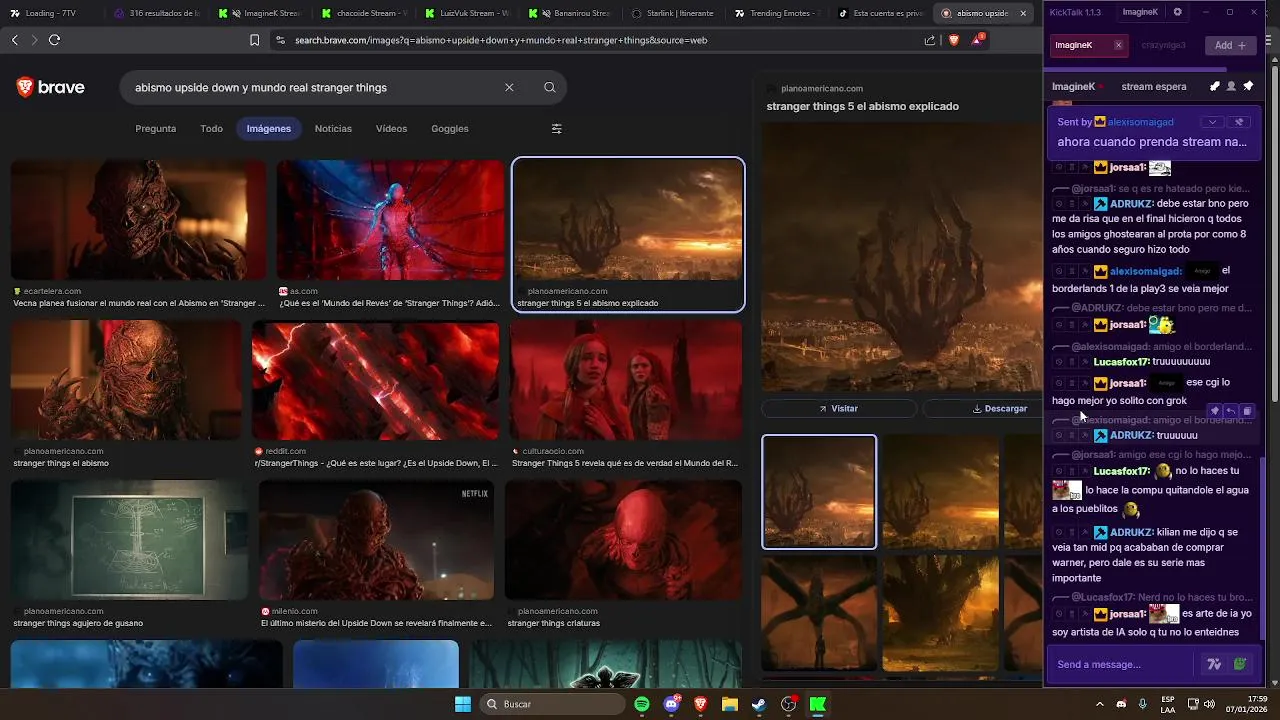
Task: Open the alexisomaigad username in pinned message
Action: [x=1140, y=121]
